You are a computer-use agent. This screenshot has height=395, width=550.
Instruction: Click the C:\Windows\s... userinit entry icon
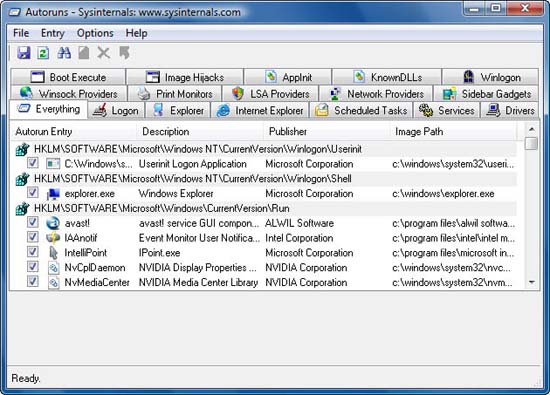point(53,164)
